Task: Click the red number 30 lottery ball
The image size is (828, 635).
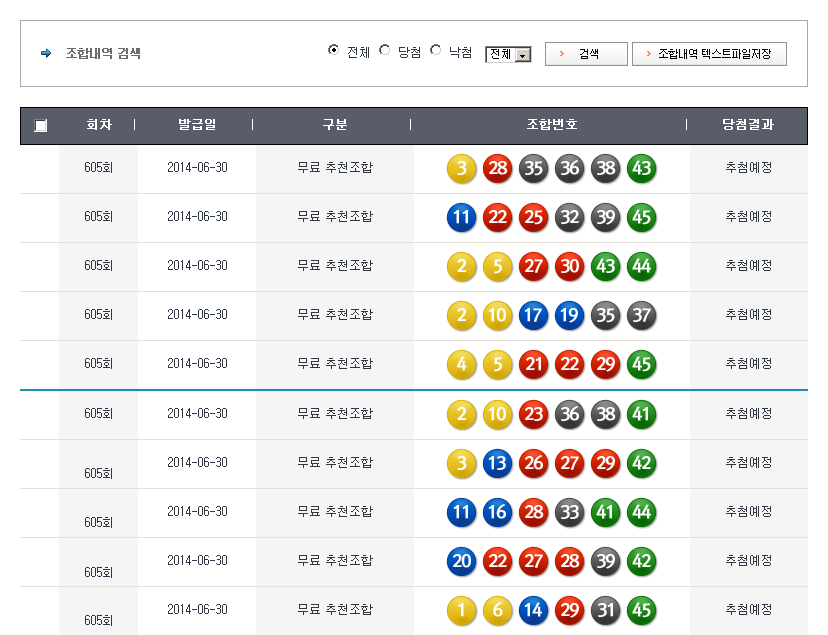Action: click(x=569, y=267)
